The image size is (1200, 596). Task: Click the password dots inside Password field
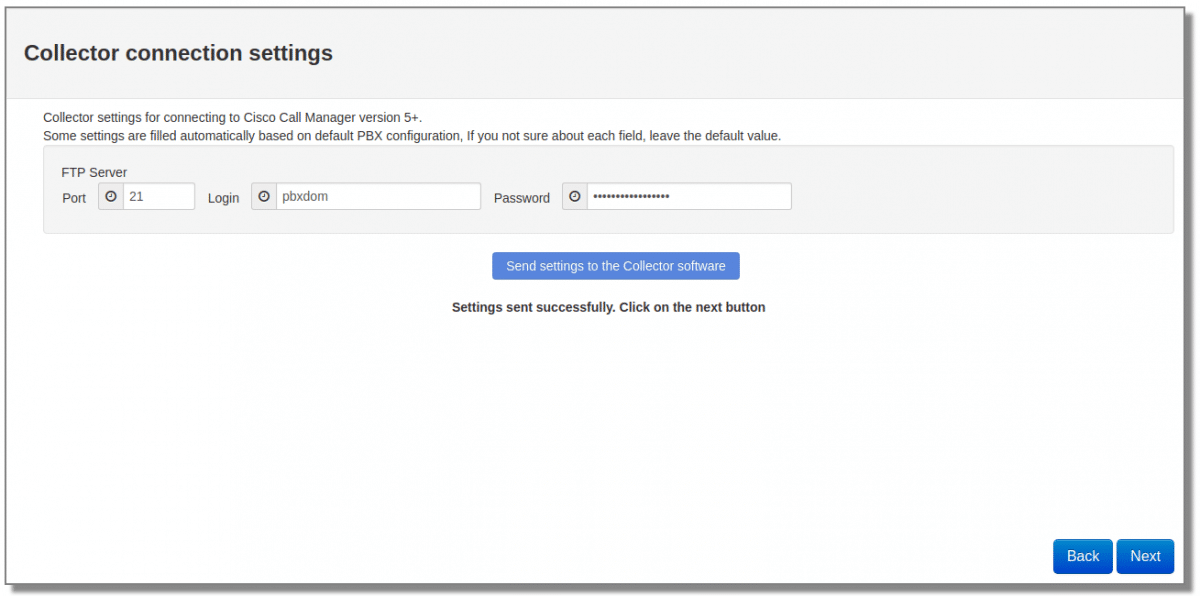click(x=631, y=197)
